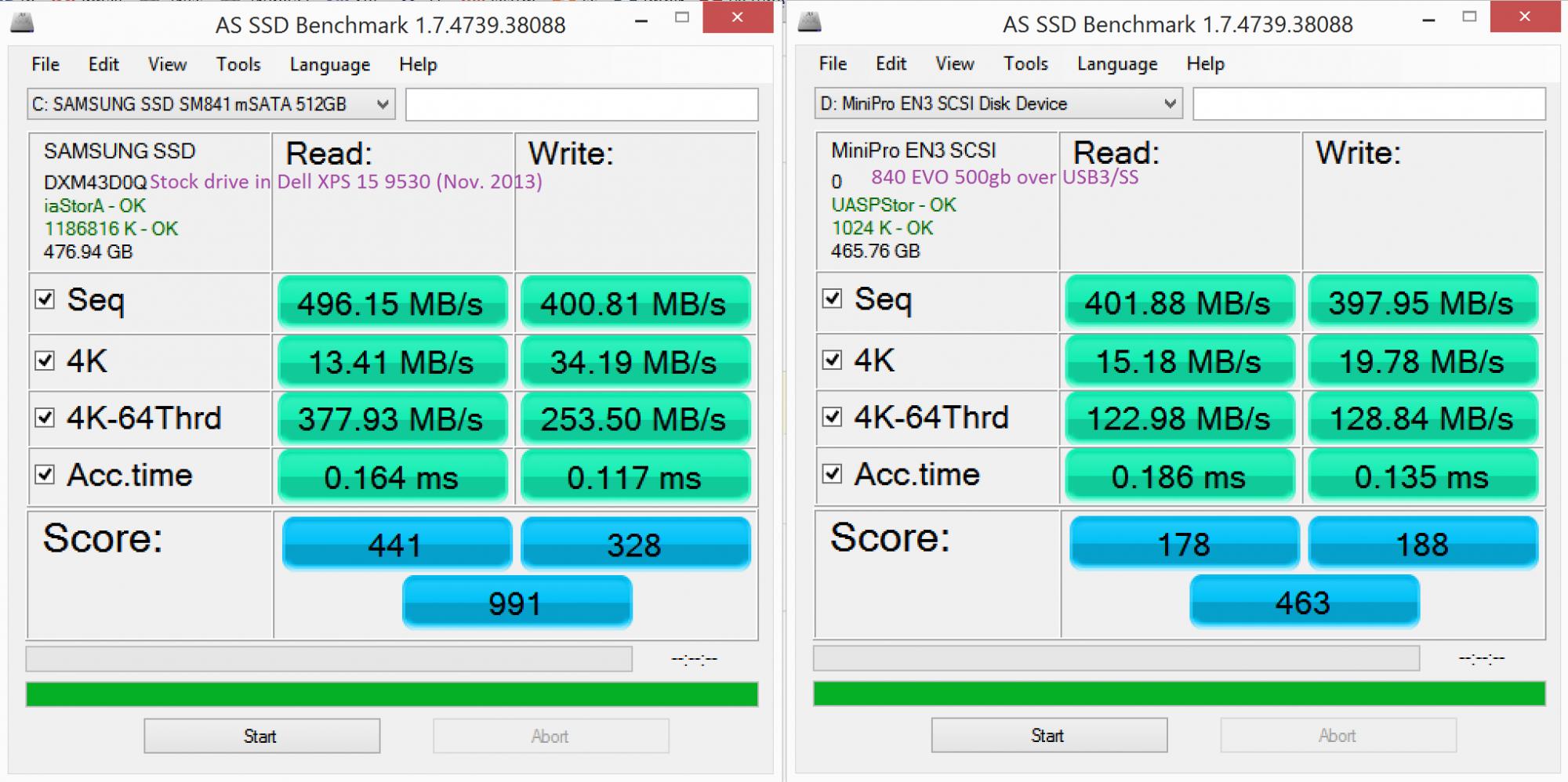Maximize the right AS SSD window

(1469, 16)
